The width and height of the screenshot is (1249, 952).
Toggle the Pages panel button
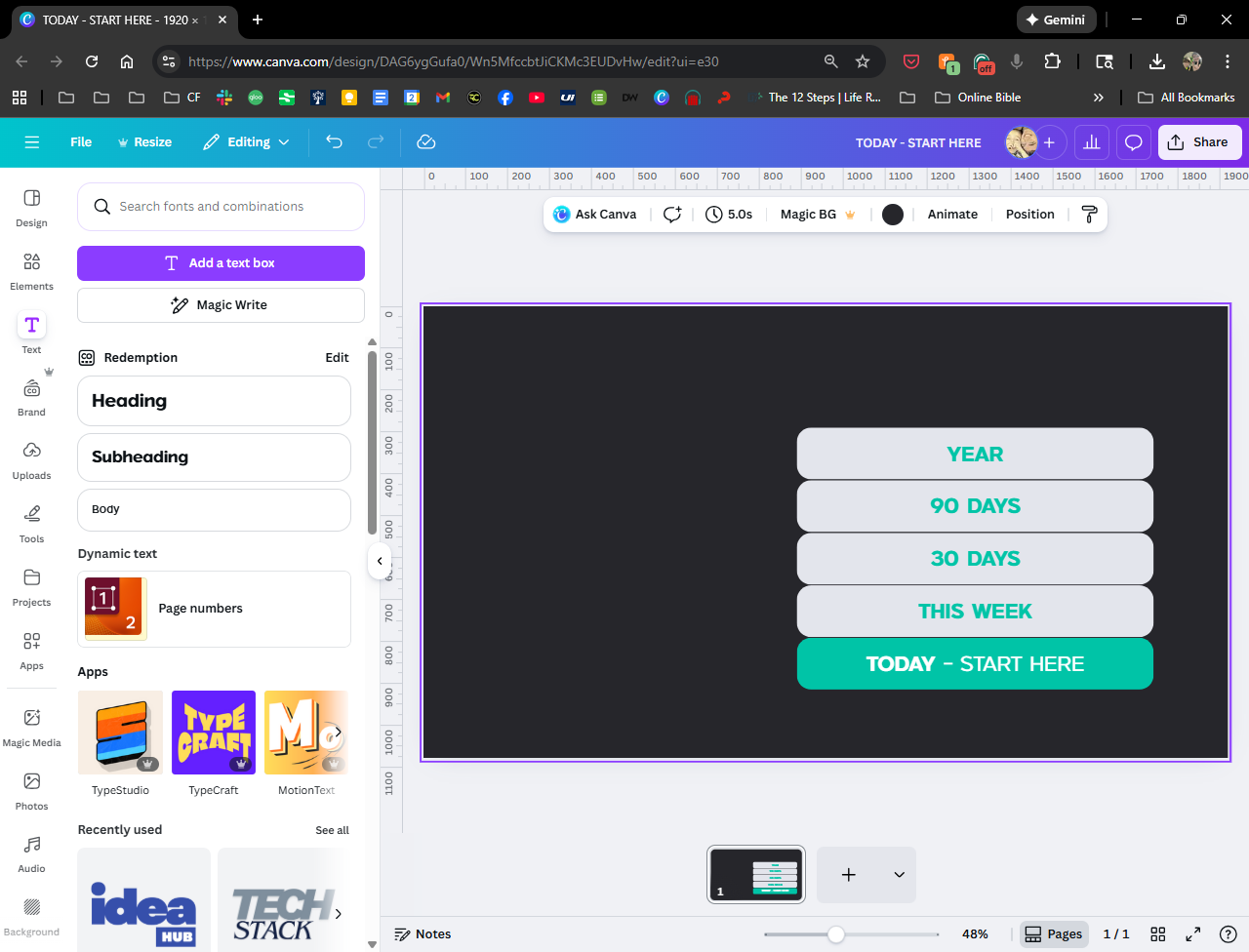pos(1053,933)
